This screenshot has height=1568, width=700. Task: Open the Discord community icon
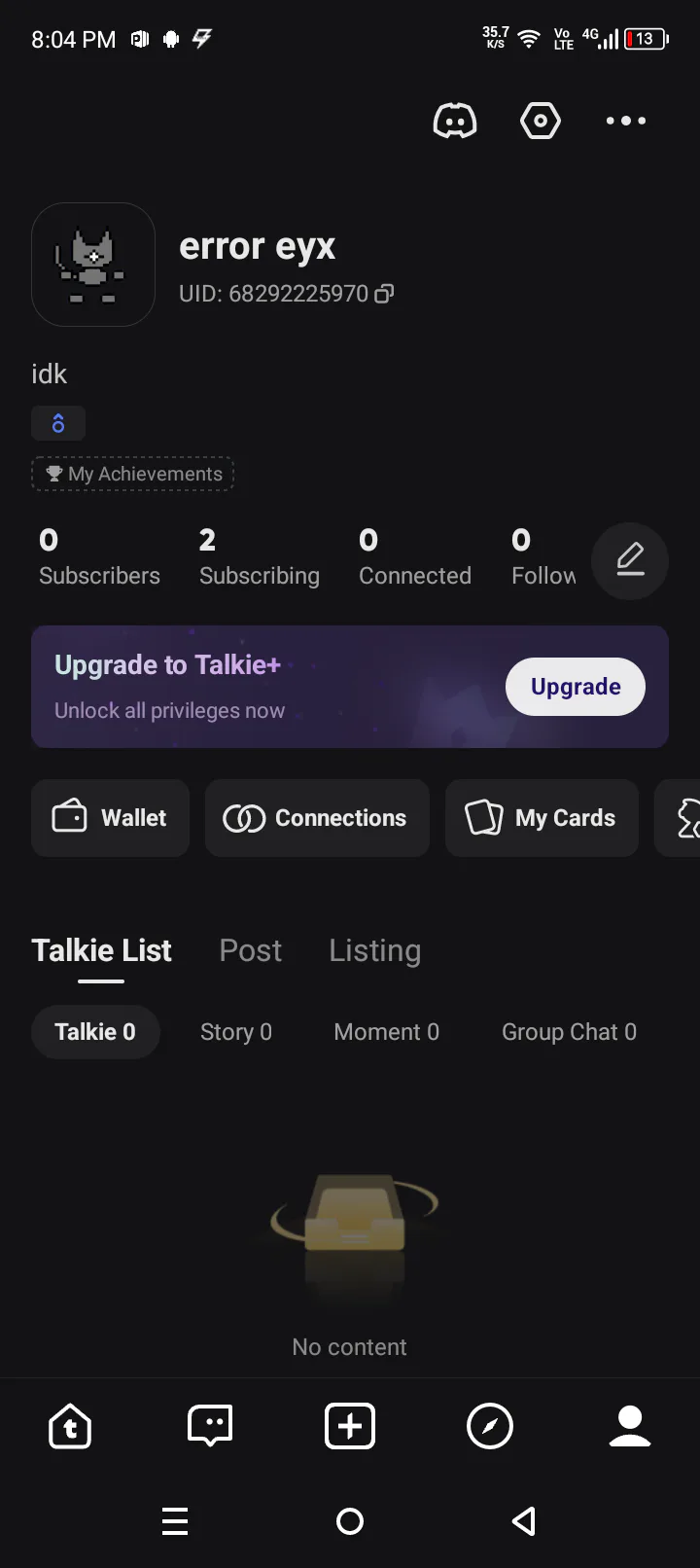tap(454, 121)
